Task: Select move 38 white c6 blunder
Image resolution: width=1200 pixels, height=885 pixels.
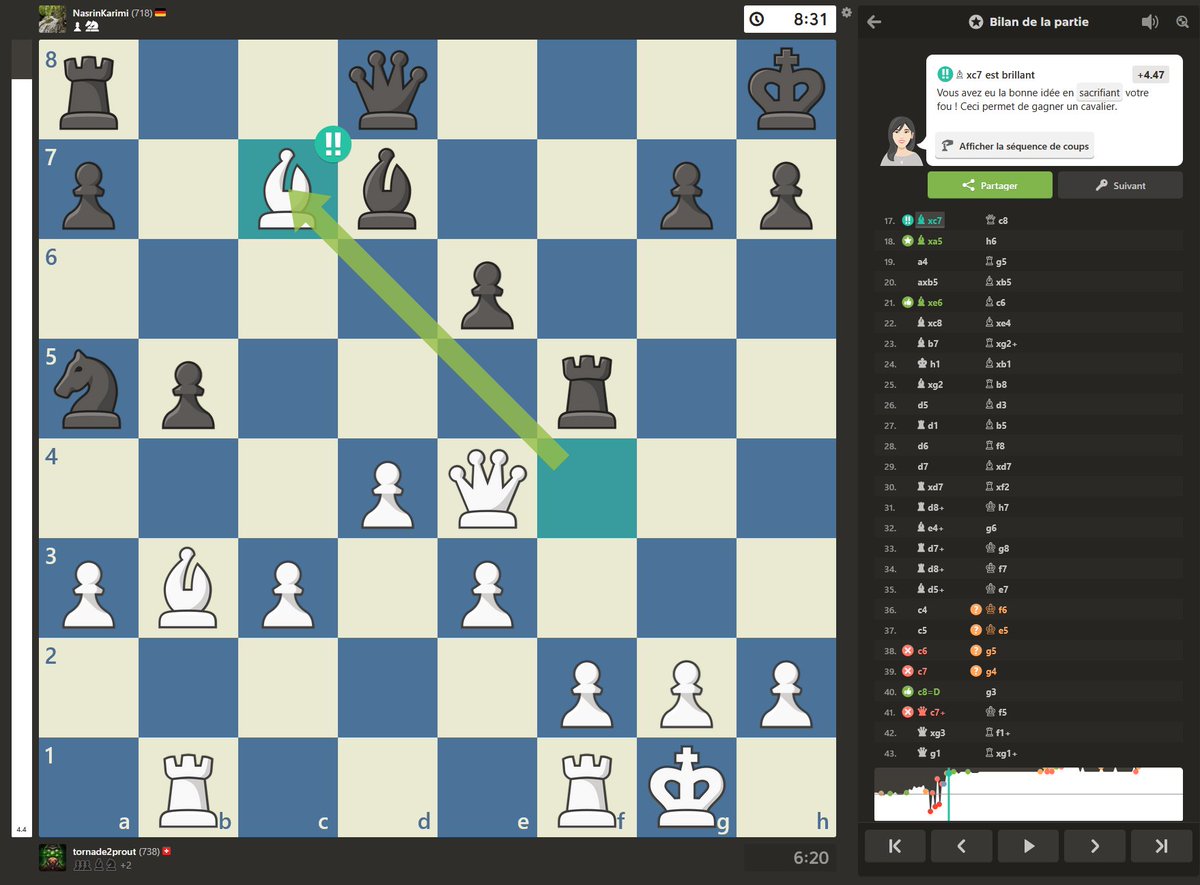Action: [922, 651]
